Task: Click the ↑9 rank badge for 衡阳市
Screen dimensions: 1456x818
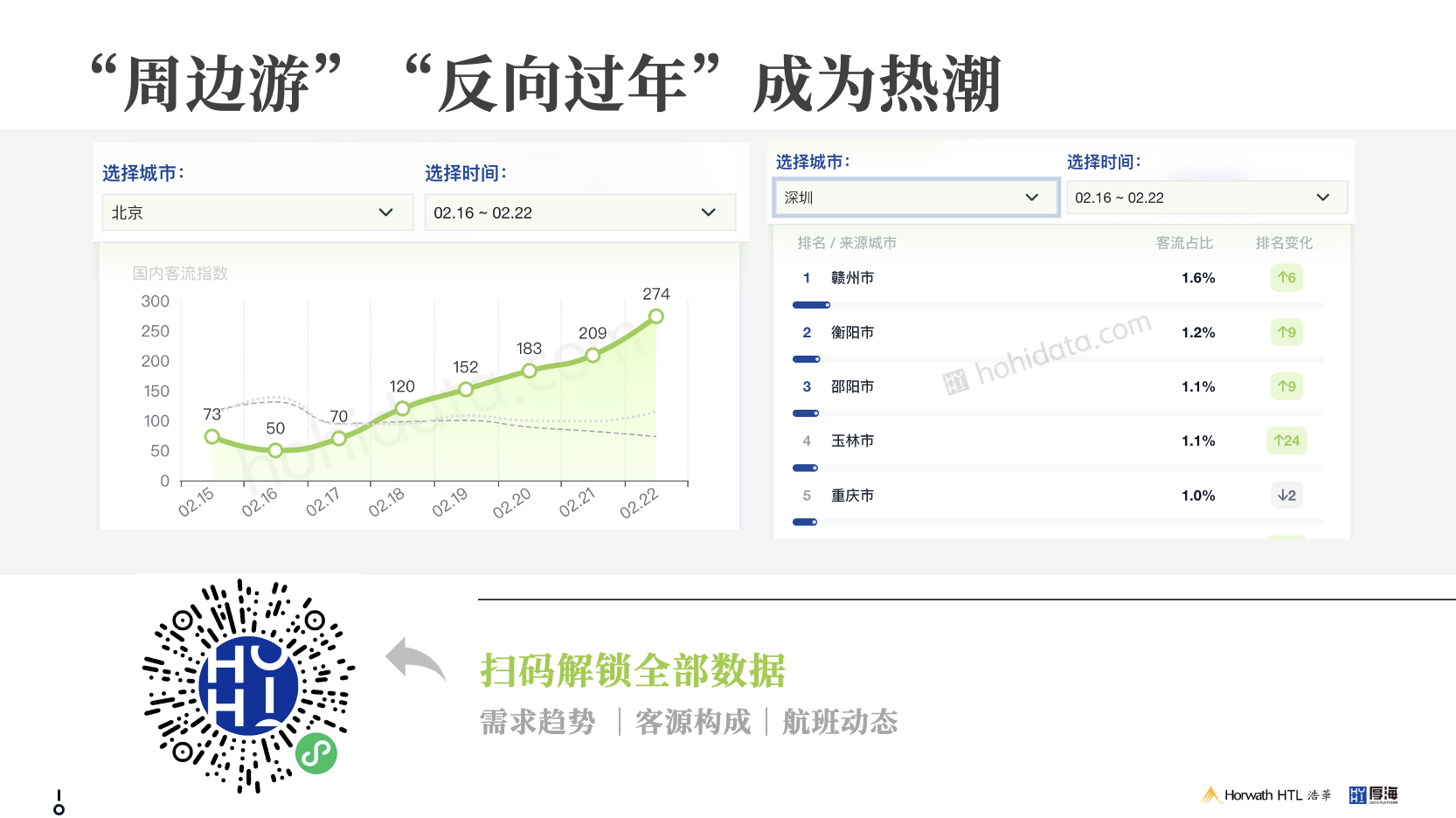Action: click(1286, 332)
